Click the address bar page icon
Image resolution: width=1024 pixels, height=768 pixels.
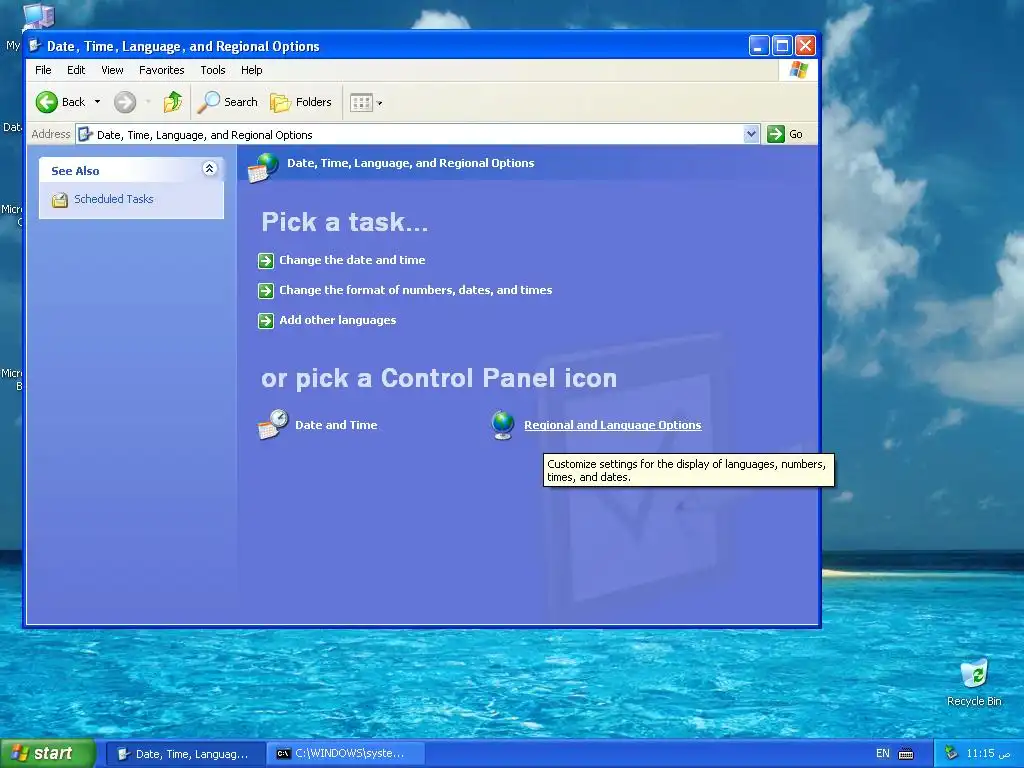(x=85, y=135)
